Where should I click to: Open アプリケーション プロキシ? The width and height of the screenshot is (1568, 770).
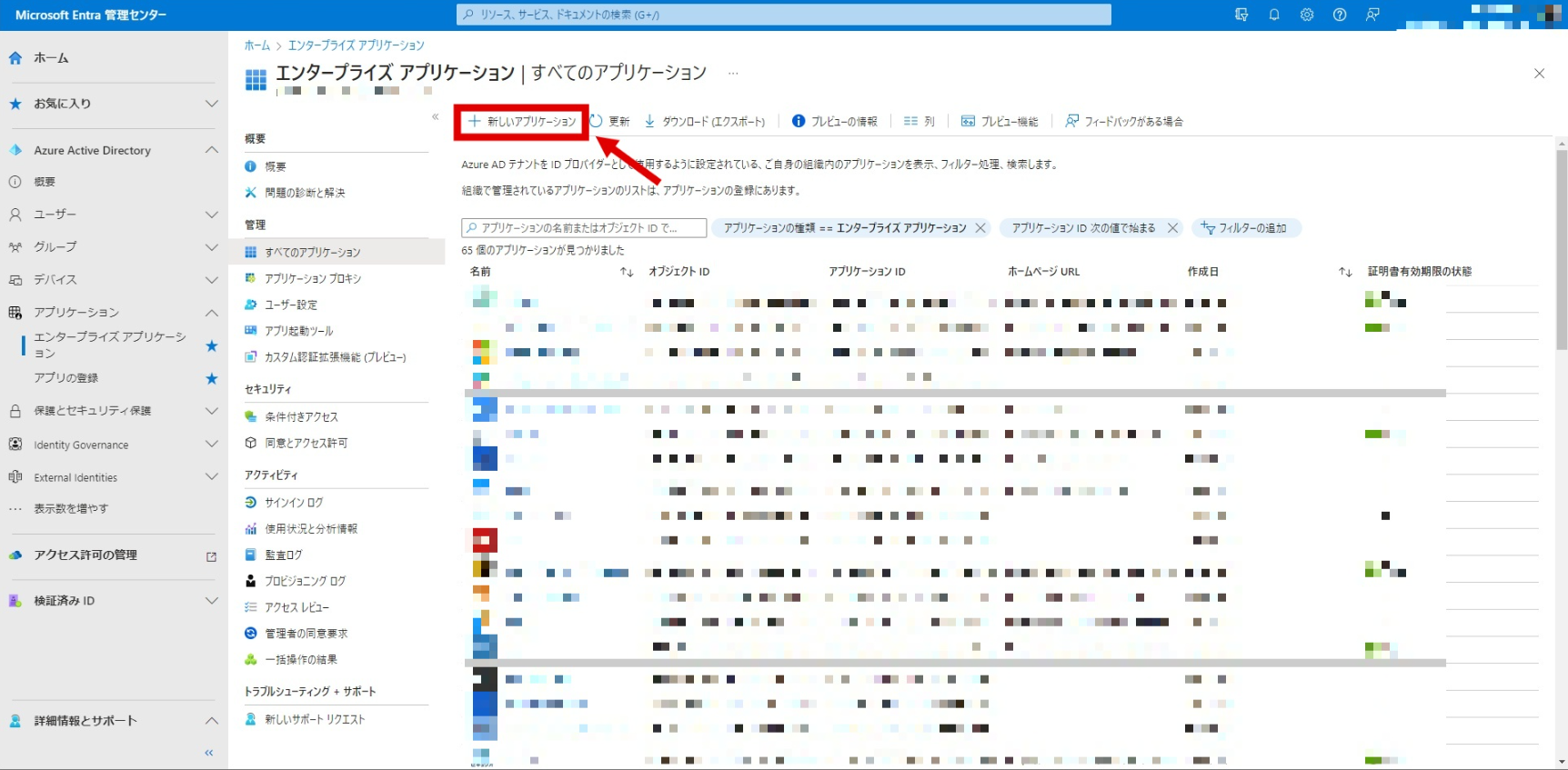pyautogui.click(x=313, y=278)
